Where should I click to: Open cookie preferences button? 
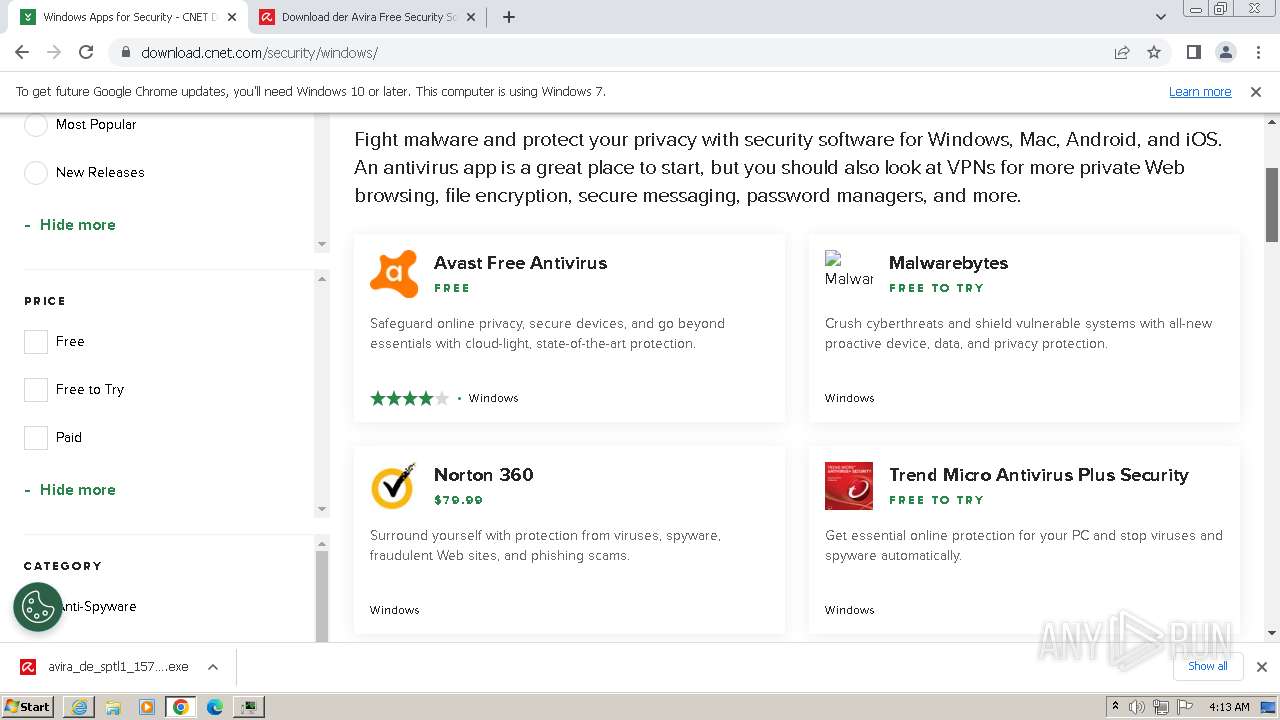[38, 607]
